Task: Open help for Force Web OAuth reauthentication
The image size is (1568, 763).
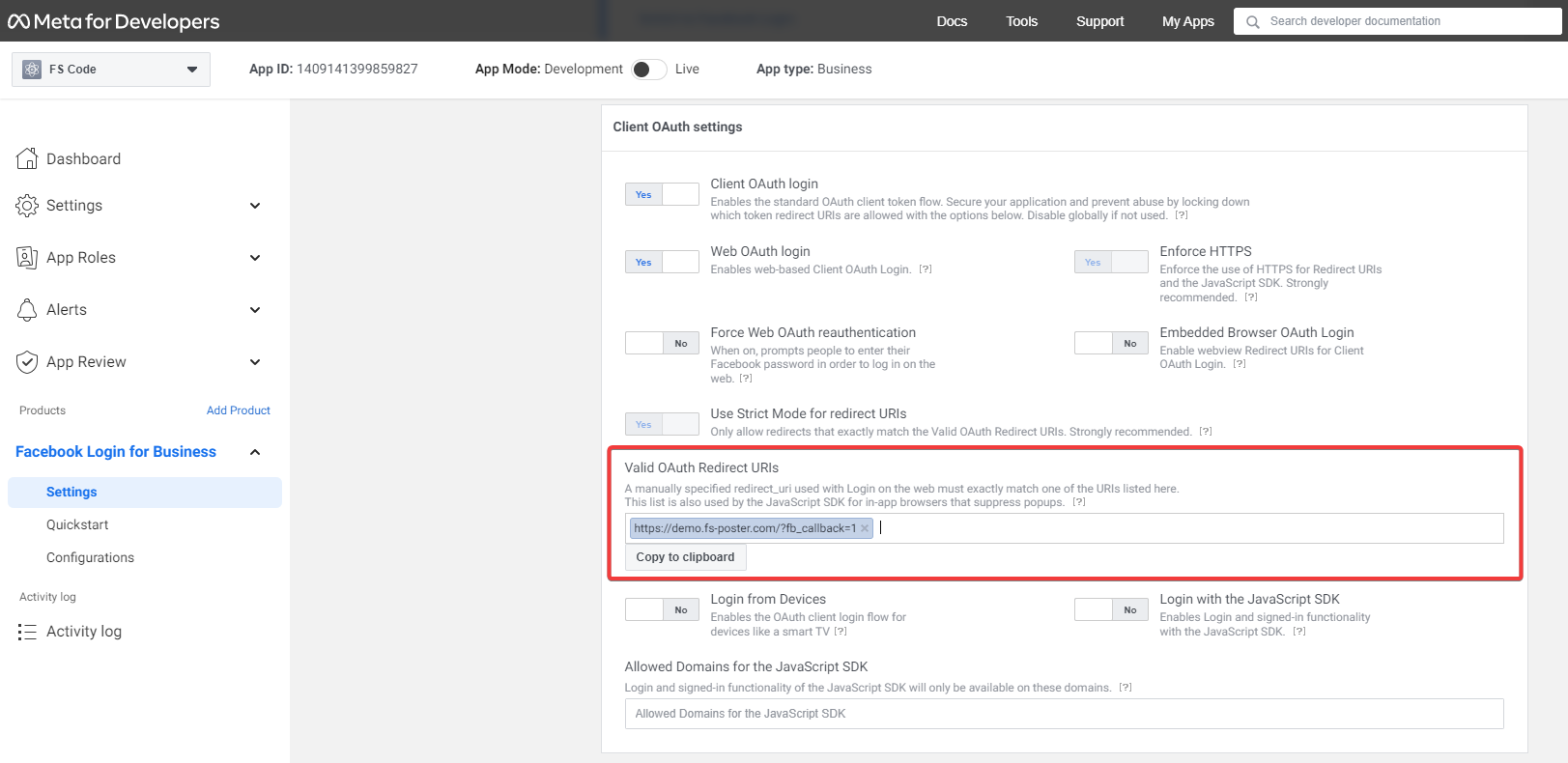Action: [x=746, y=379]
